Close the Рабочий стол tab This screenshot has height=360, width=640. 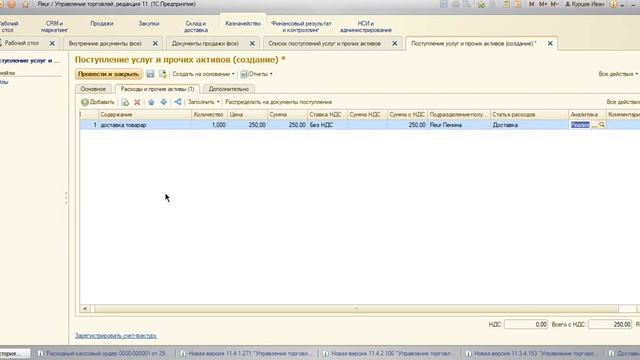point(52,43)
